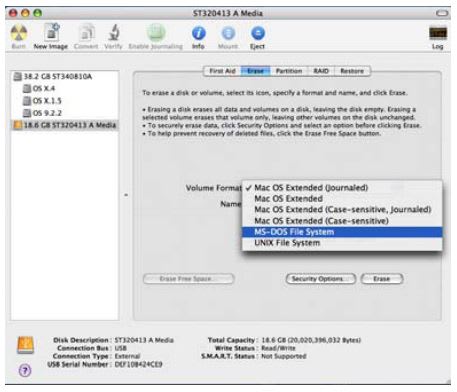Click the Connection Type External text
The width and height of the screenshot is (457, 392).
127,356
